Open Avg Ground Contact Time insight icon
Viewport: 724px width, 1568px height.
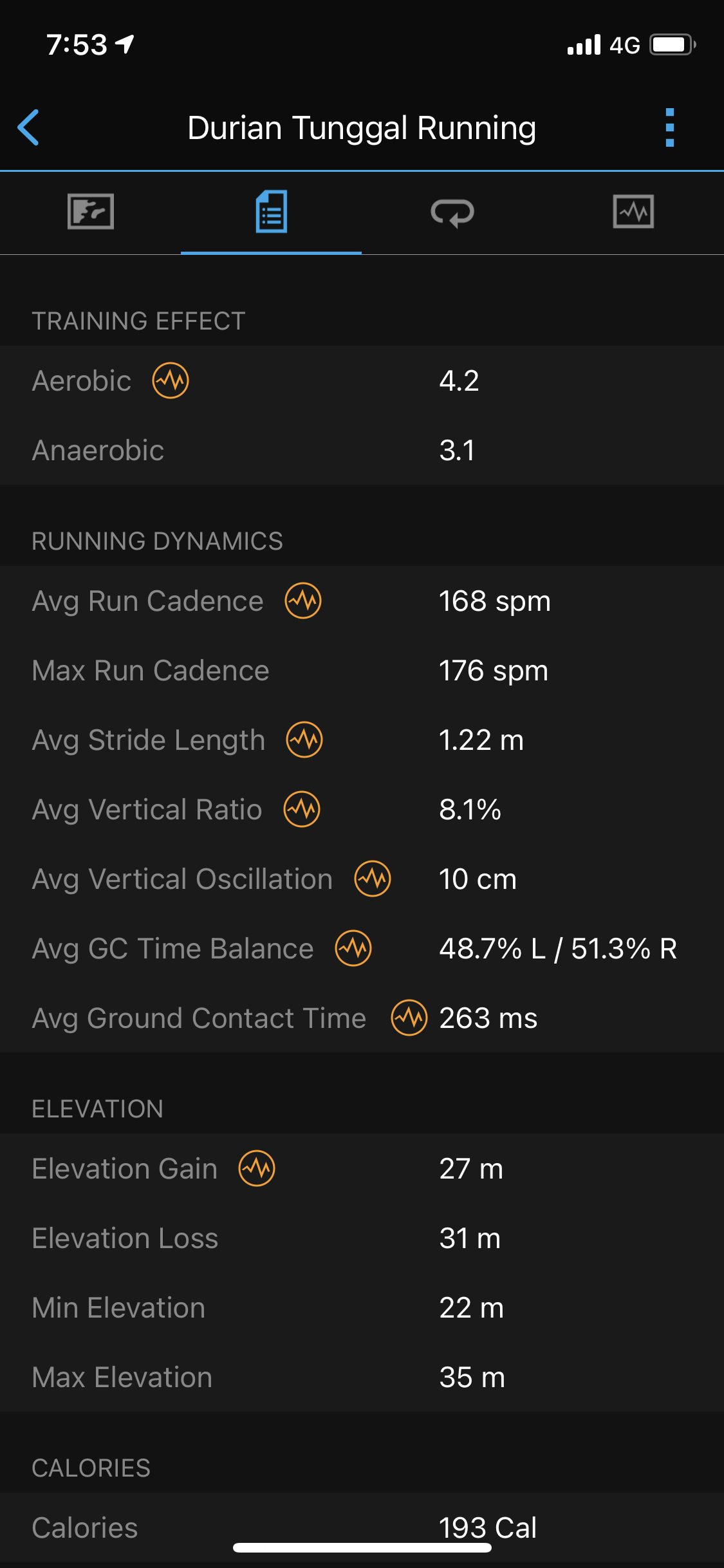pyautogui.click(x=409, y=1018)
